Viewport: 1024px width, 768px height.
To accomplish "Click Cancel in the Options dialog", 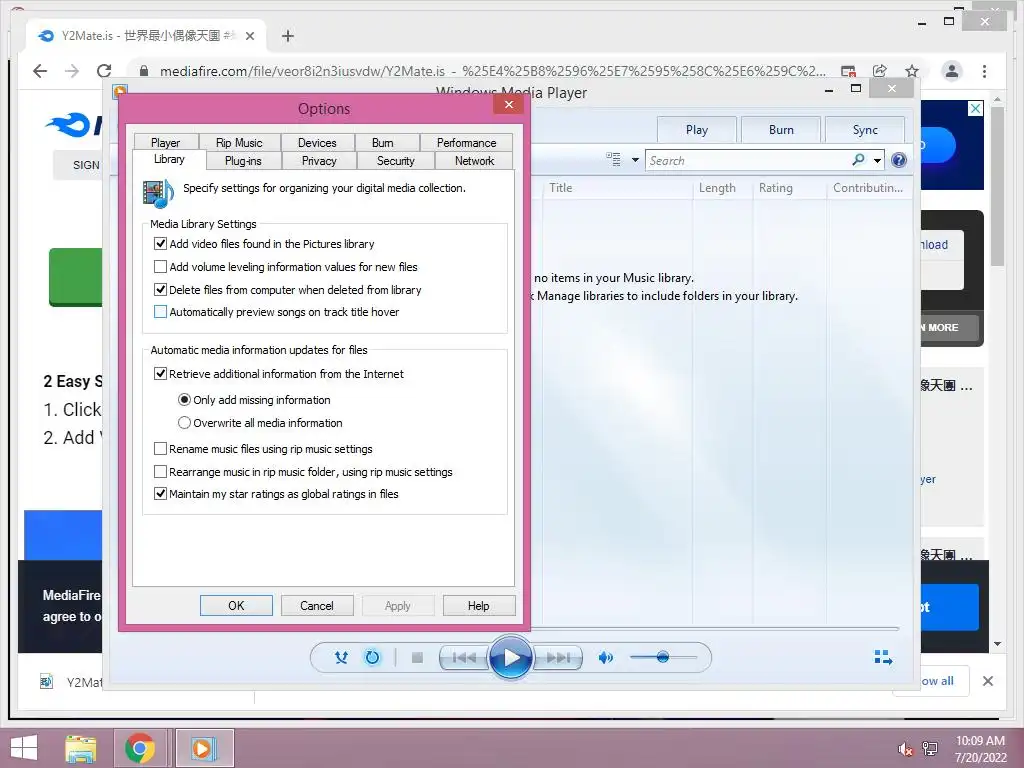I will tap(317, 605).
